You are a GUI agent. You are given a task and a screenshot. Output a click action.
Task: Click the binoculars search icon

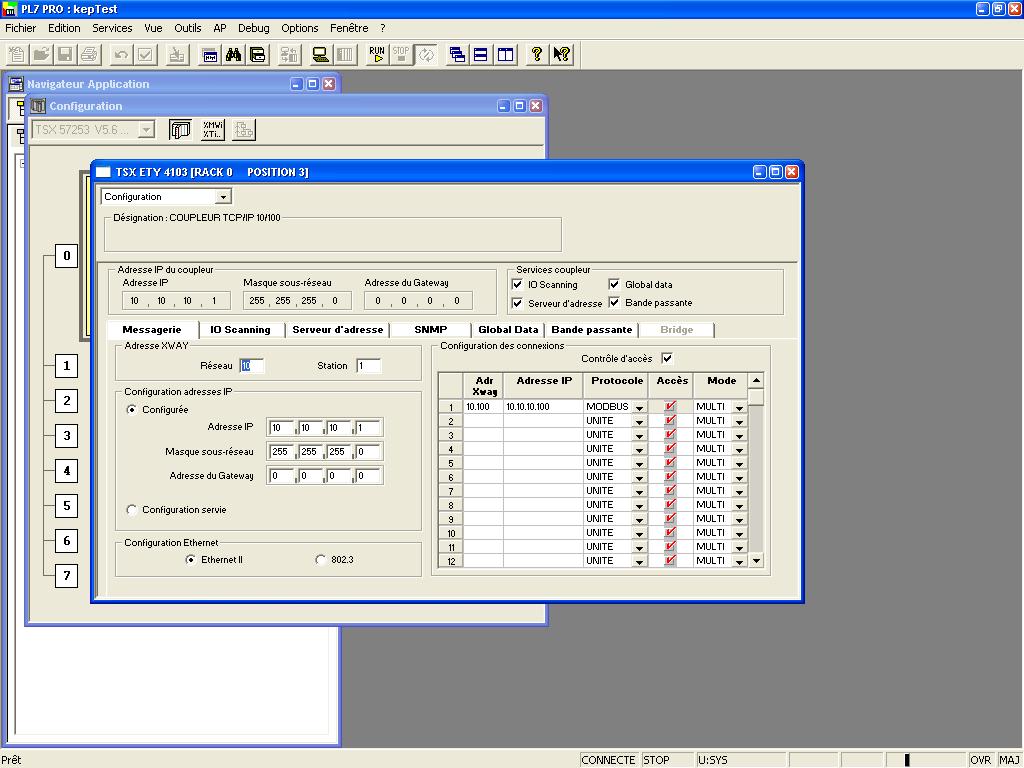pyautogui.click(x=233, y=54)
